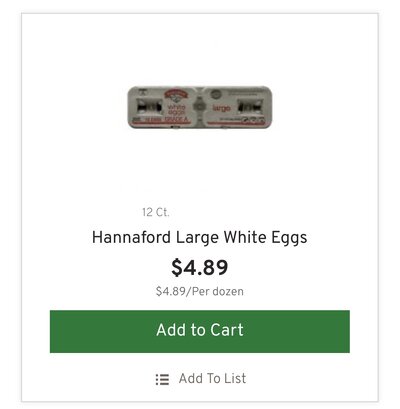Click the Add To List bullet-list icon
Image resolution: width=400 pixels, height=409 pixels.
pos(162,379)
